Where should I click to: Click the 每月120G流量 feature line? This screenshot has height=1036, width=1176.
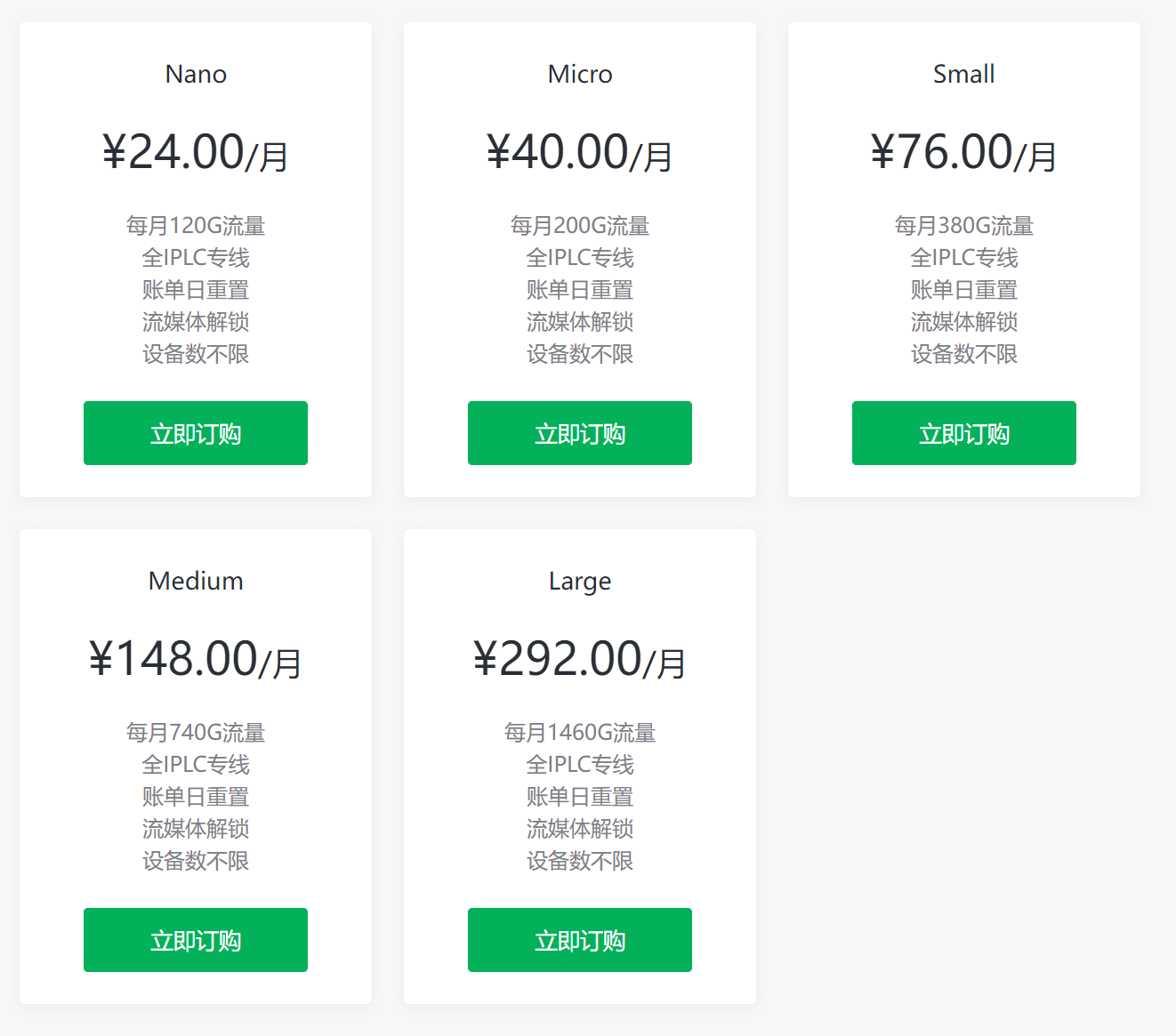pyautogui.click(x=196, y=226)
